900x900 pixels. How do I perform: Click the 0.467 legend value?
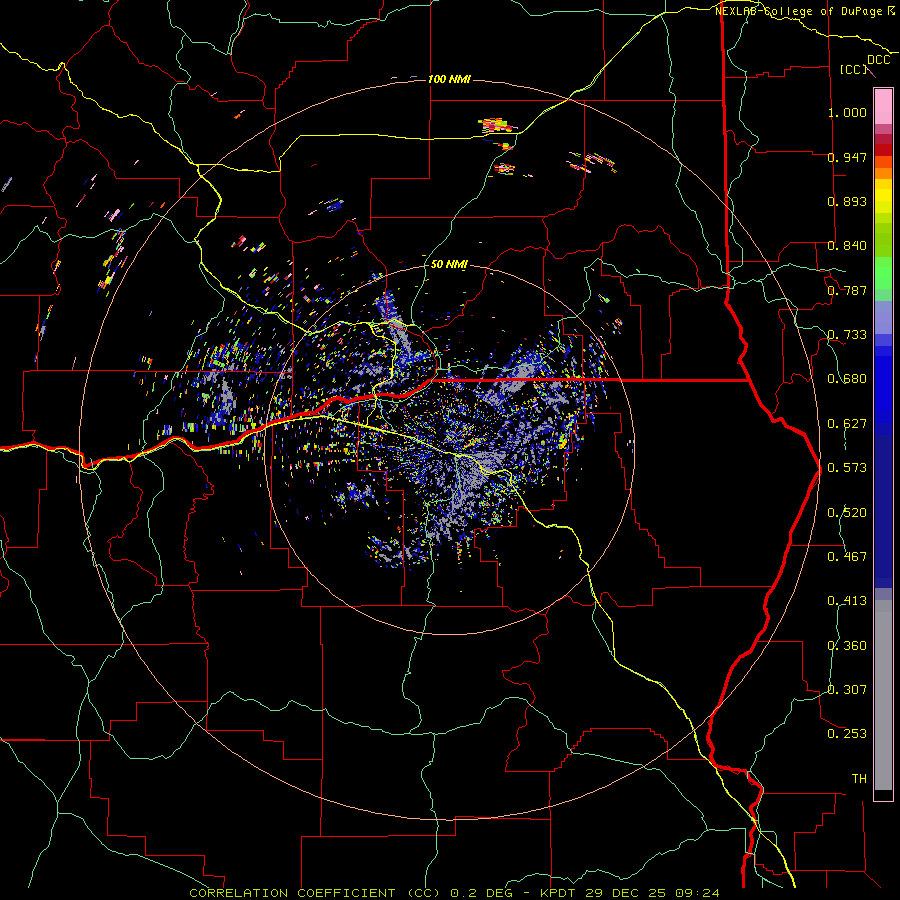coord(847,557)
